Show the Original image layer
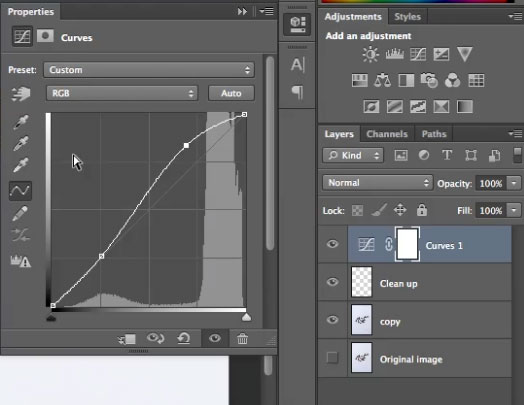524x405 pixels. 332,358
